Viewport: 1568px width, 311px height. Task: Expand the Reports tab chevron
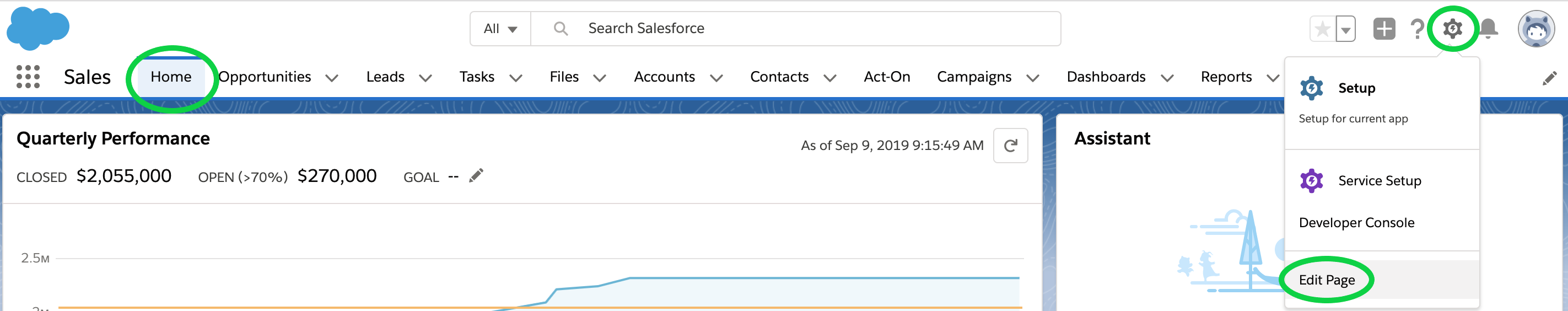tap(1272, 78)
